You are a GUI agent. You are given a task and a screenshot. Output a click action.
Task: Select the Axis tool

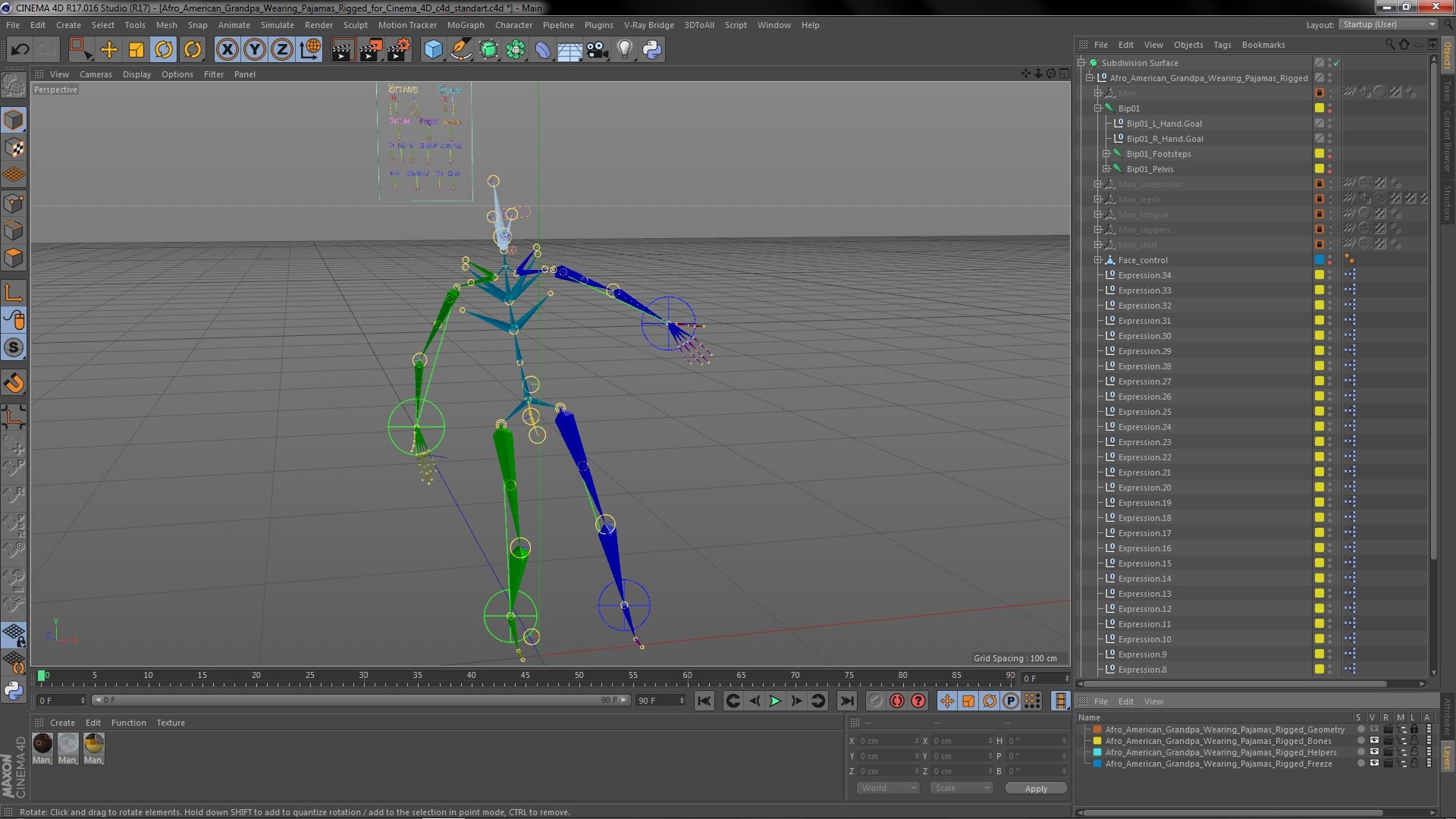pyautogui.click(x=14, y=293)
